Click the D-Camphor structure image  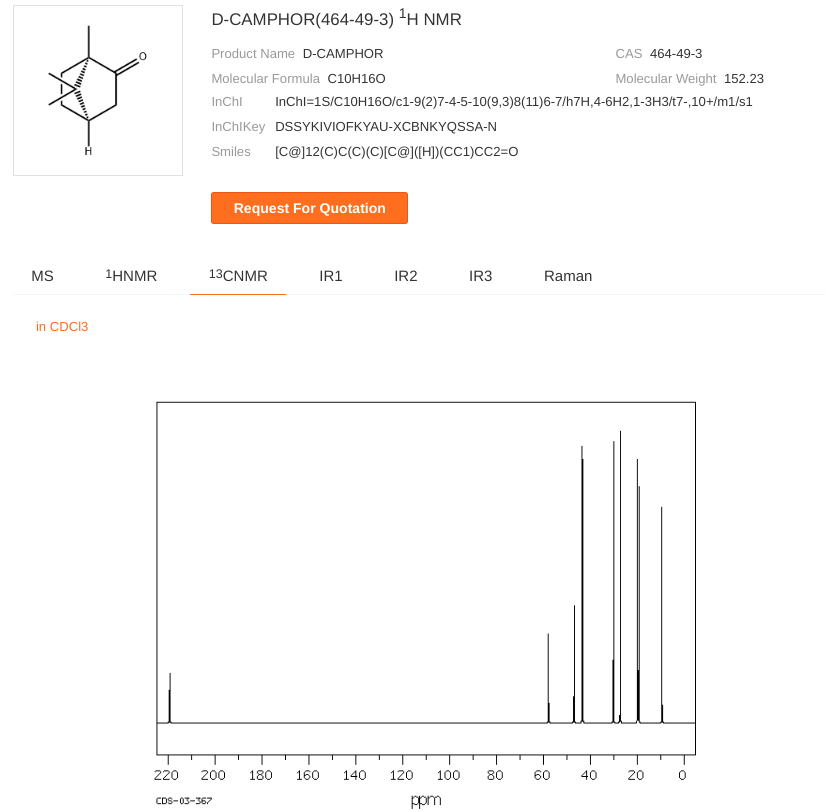97,90
